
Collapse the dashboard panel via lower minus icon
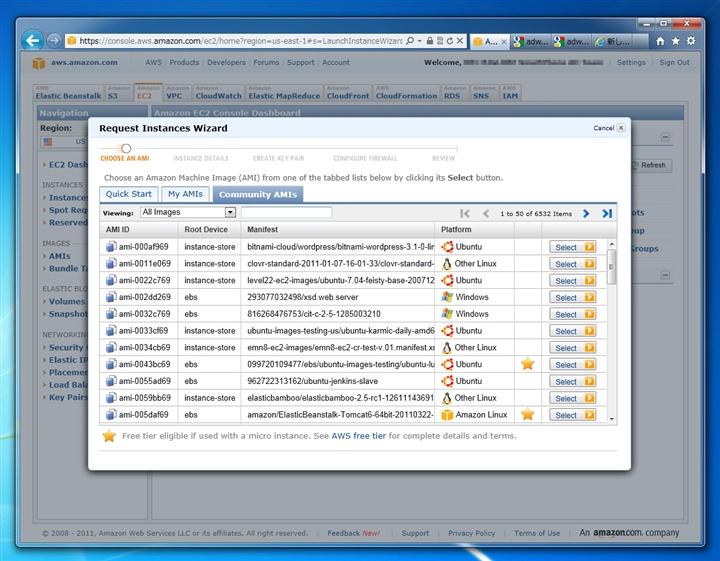coord(665,275)
